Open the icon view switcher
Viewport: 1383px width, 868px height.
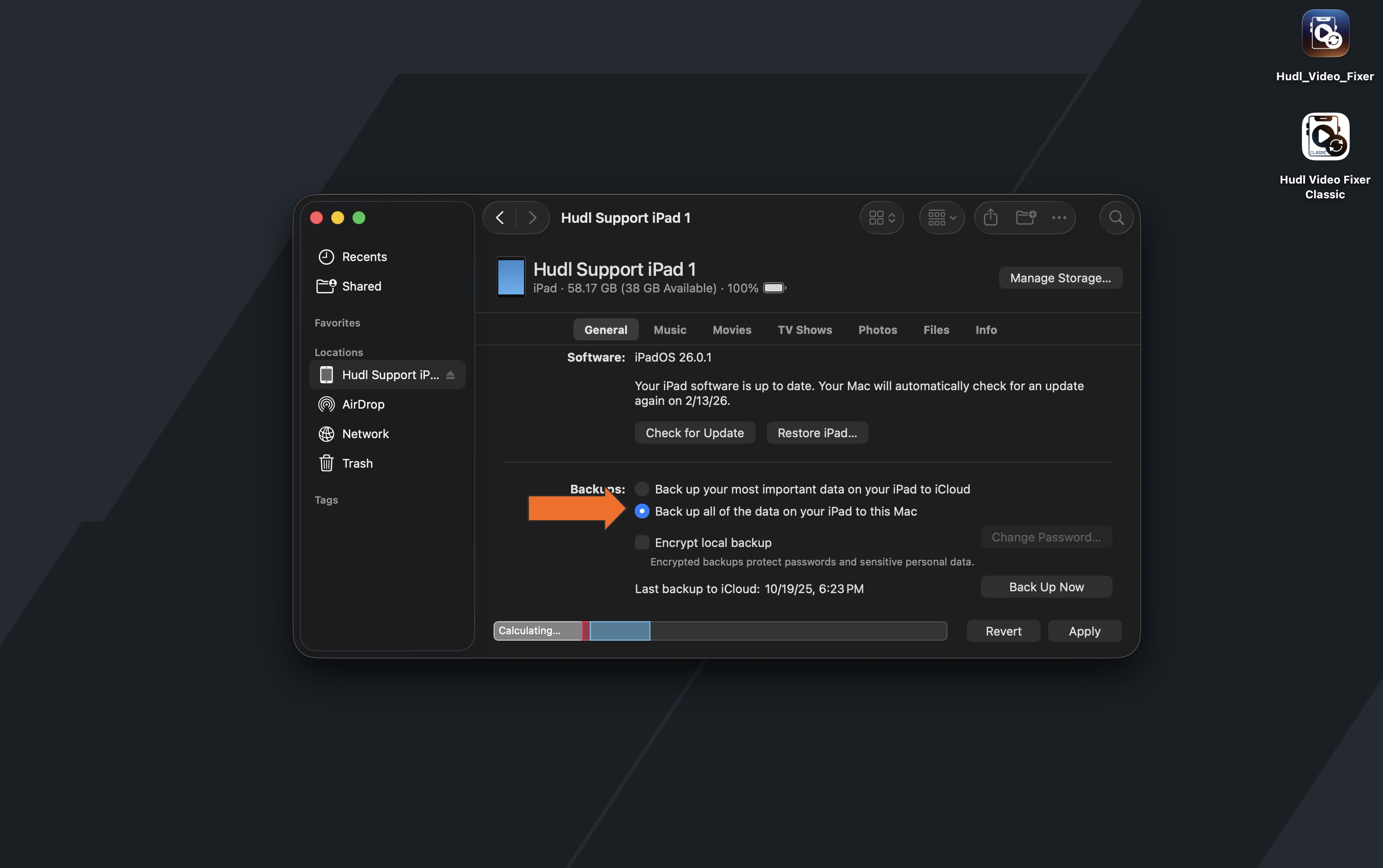[882, 218]
